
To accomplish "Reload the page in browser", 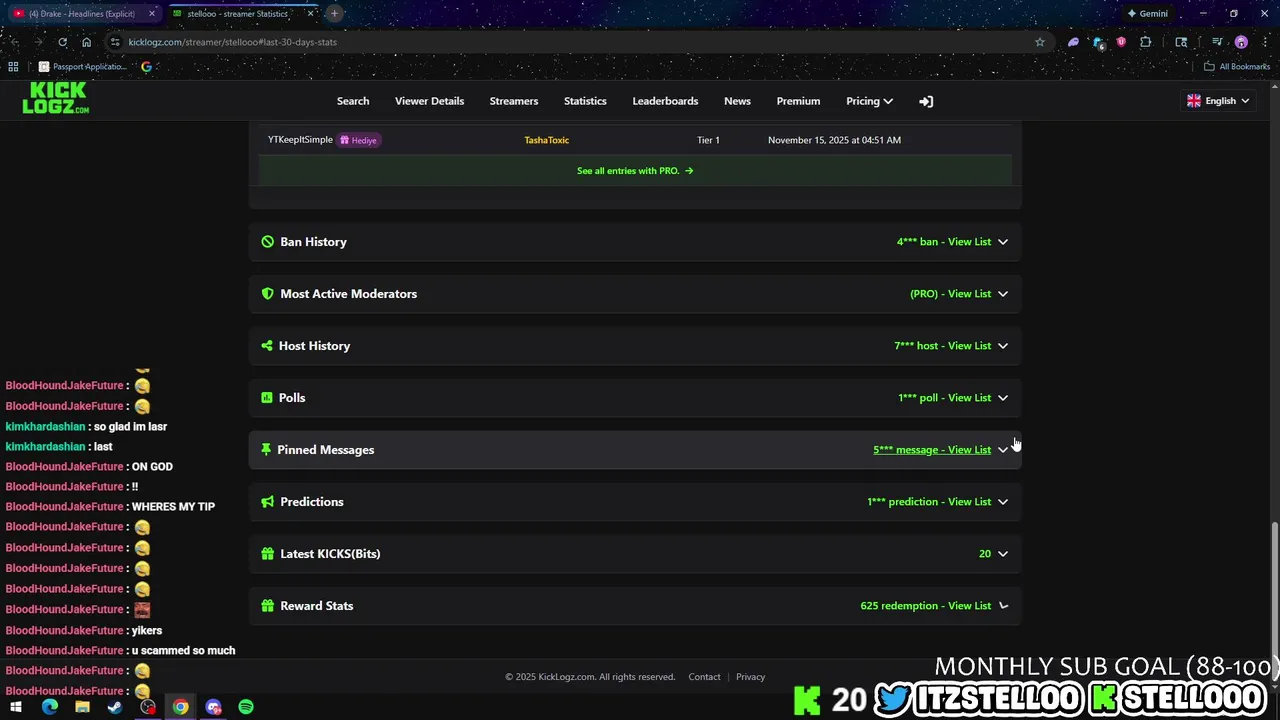I will pos(62,42).
